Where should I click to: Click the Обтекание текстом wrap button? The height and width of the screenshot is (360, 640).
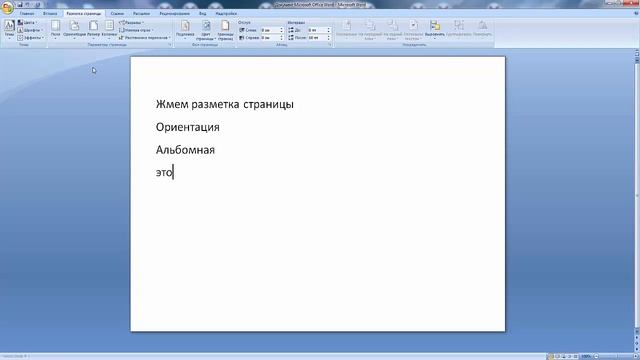pyautogui.click(x=413, y=30)
